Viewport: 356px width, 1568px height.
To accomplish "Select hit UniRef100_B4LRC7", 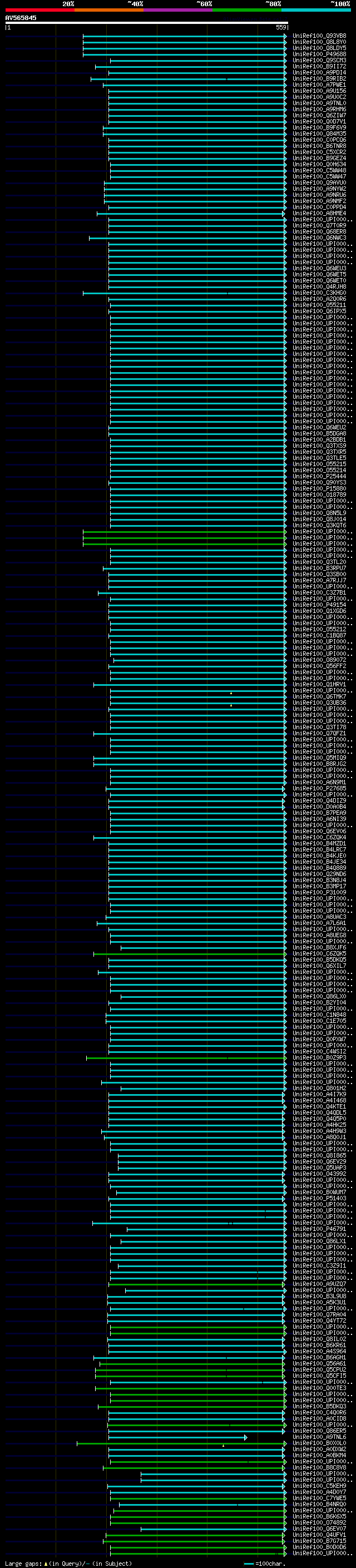I will 319,850.
